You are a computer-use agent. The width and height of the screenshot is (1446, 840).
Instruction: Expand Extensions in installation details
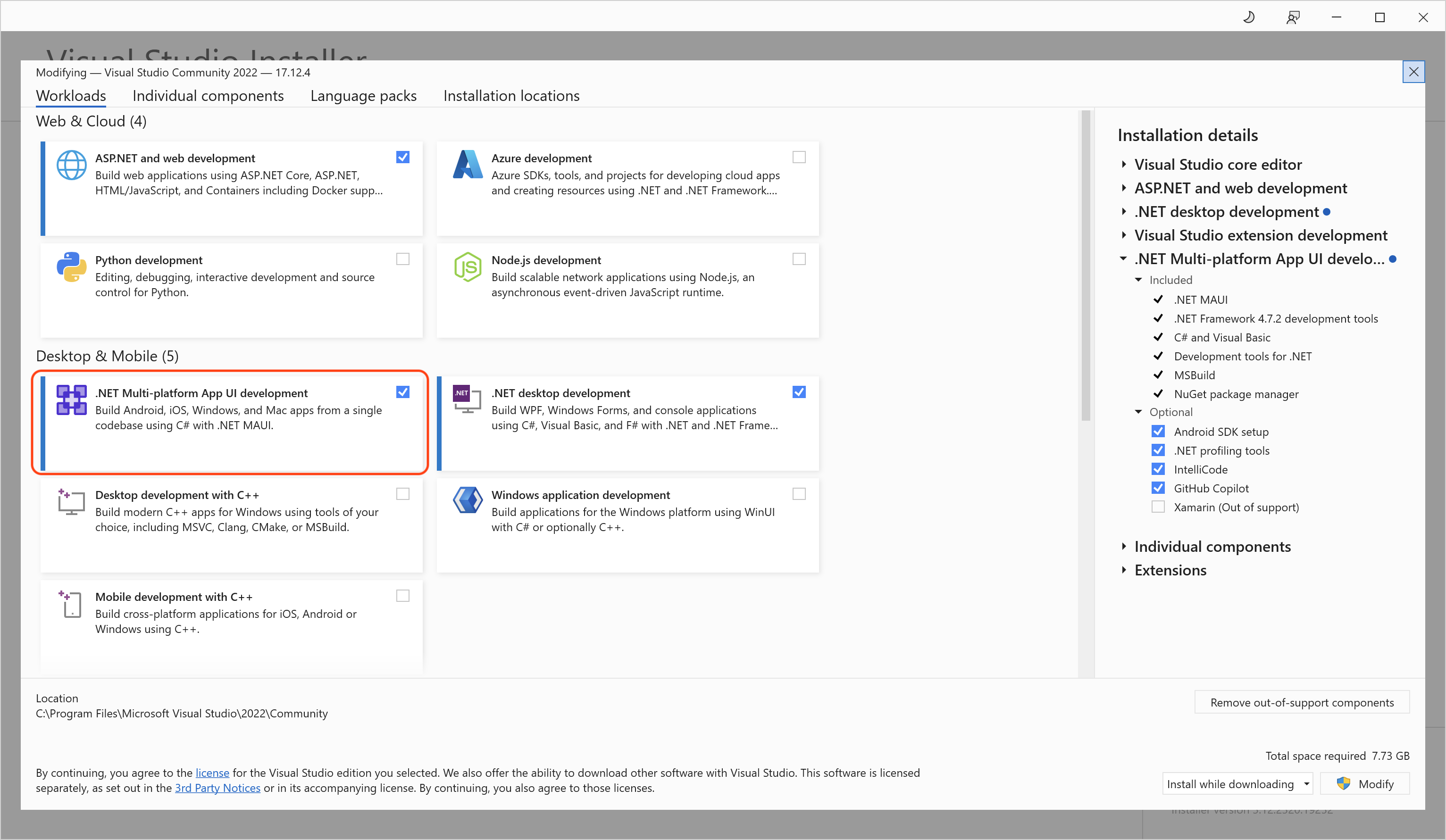pyautogui.click(x=1123, y=570)
